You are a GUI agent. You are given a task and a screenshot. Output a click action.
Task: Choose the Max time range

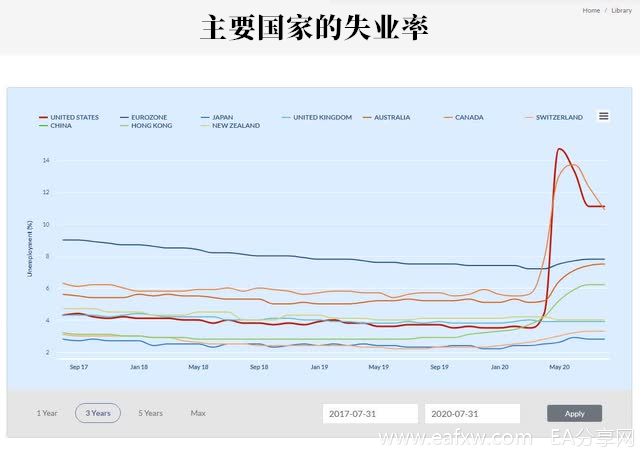pyautogui.click(x=198, y=413)
